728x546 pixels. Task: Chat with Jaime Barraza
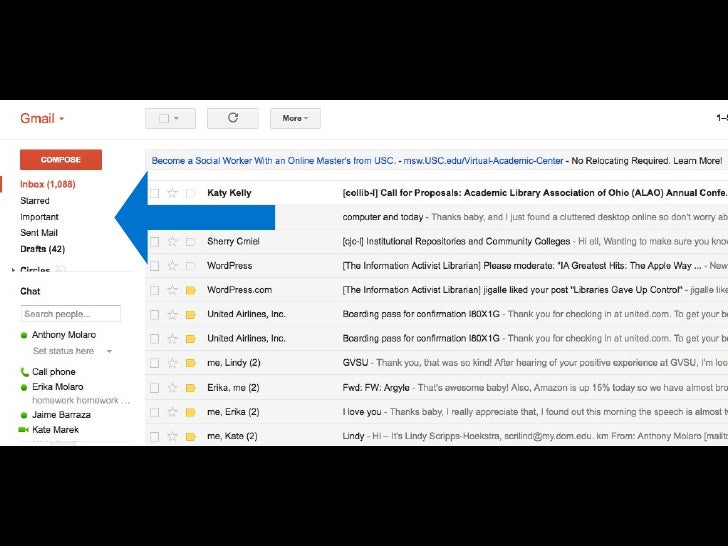61,415
